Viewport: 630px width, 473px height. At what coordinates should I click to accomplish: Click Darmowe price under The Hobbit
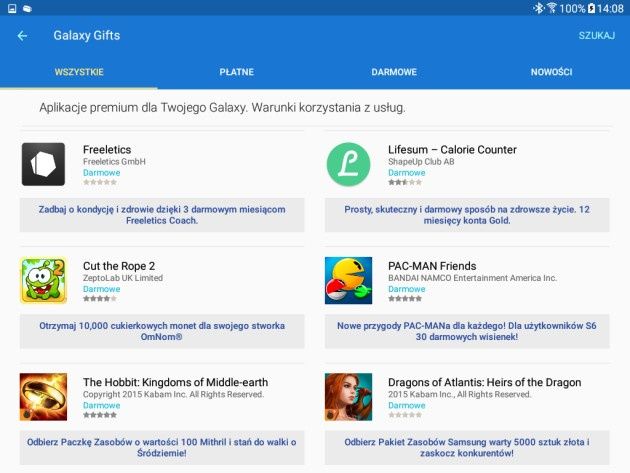click(102, 405)
